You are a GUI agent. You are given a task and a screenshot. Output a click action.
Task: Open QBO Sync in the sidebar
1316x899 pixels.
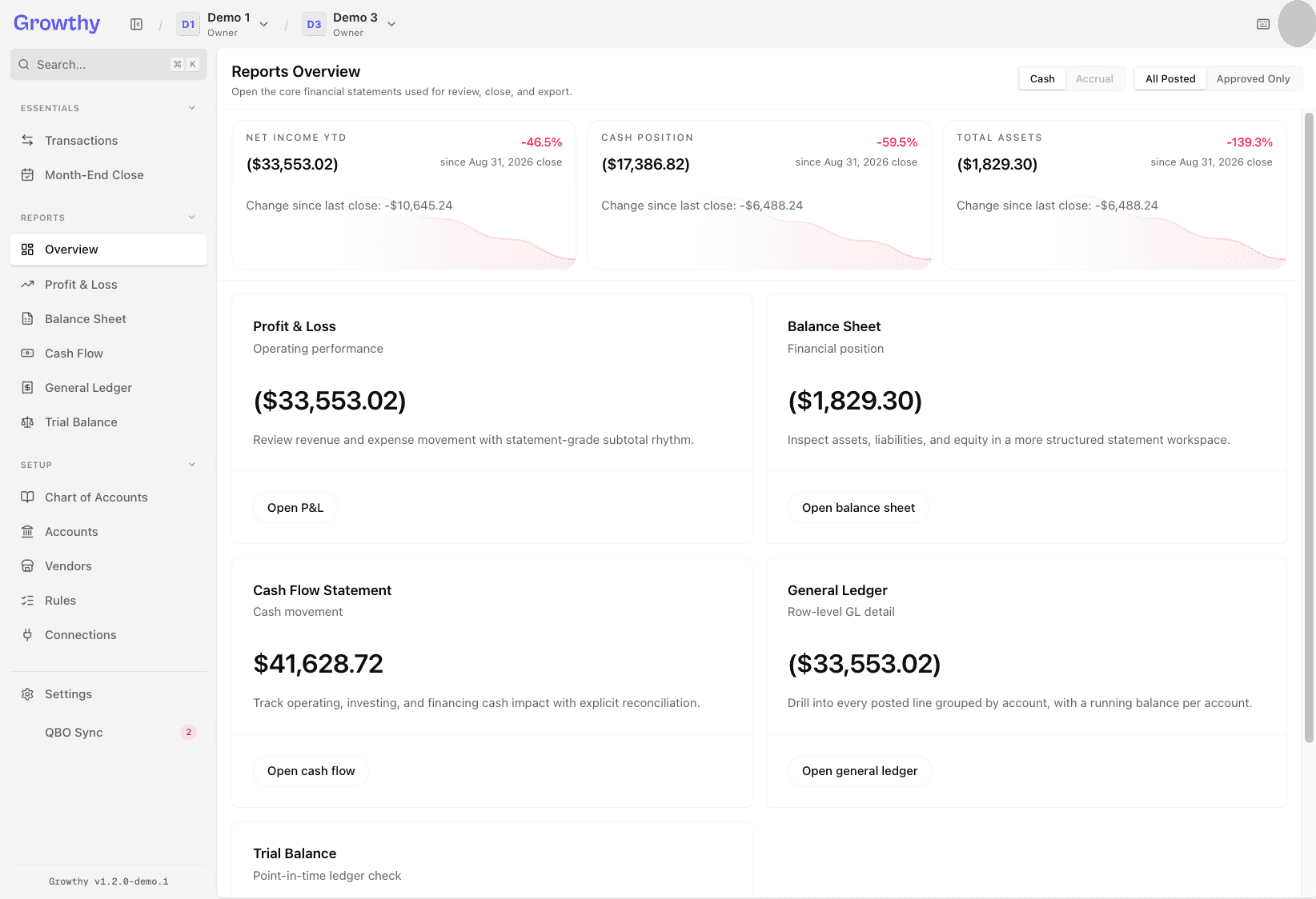click(x=108, y=733)
